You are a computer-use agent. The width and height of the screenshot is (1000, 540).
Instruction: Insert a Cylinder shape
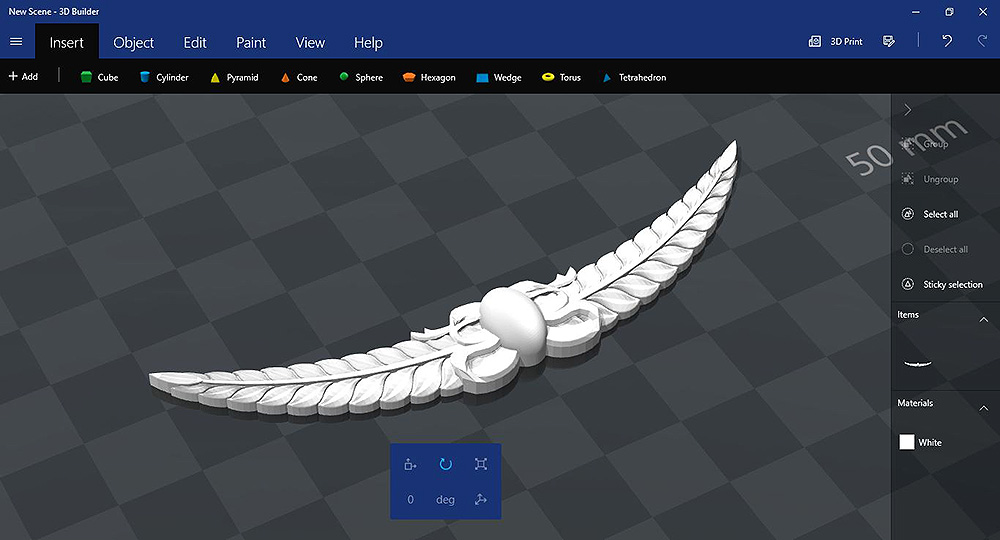(164, 77)
